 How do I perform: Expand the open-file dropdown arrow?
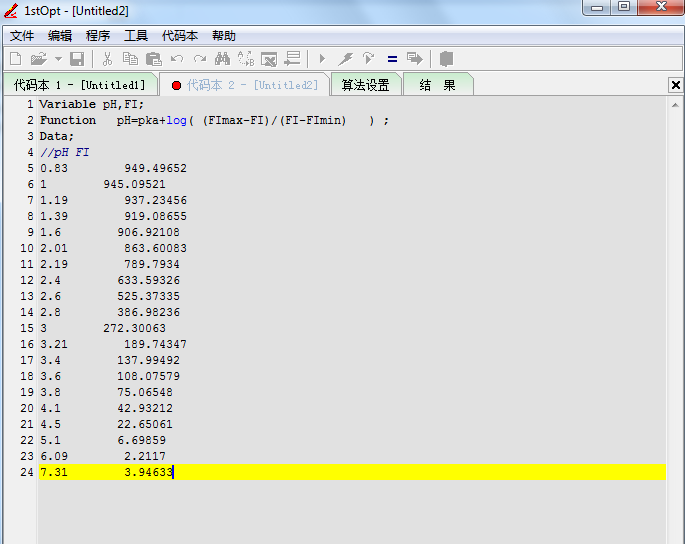pyautogui.click(x=58, y=59)
